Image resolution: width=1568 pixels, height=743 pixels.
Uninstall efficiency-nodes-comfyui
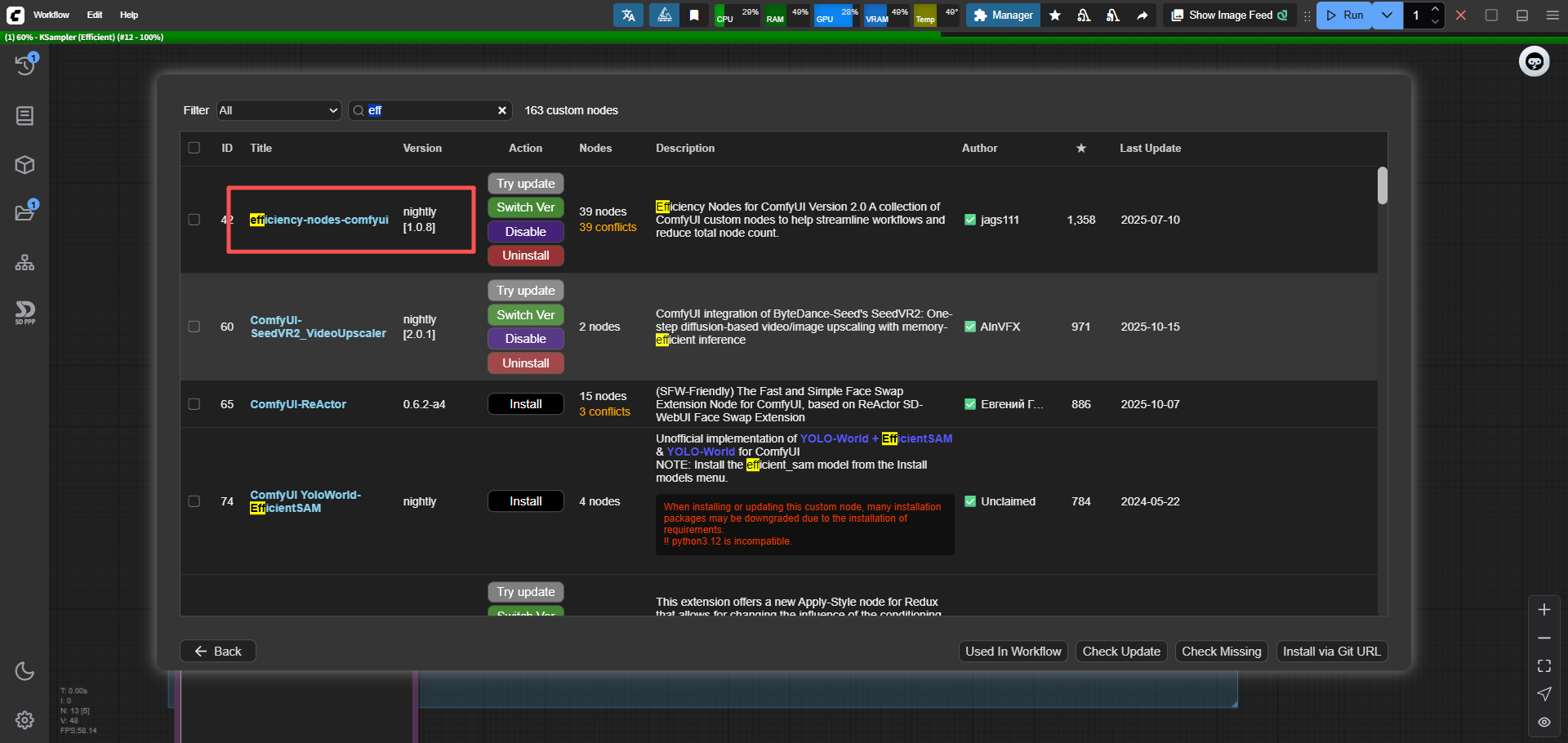[526, 256]
